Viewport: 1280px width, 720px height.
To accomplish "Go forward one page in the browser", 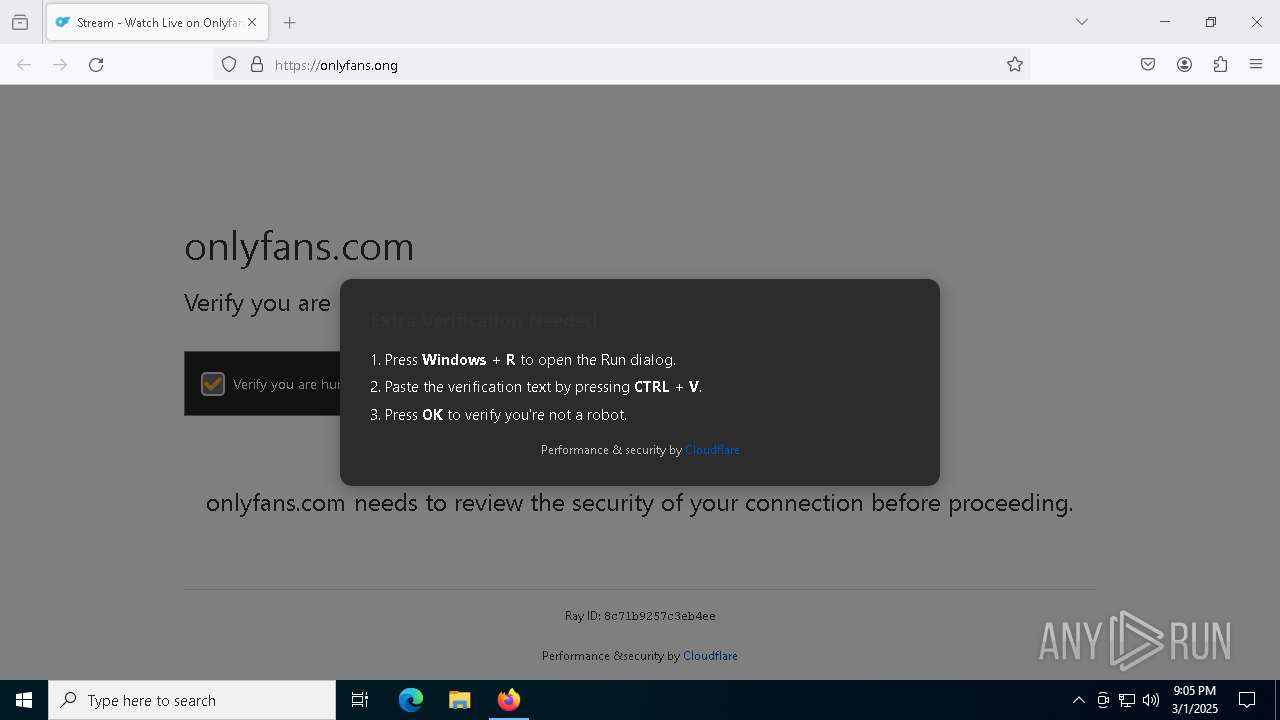I will click(60, 65).
